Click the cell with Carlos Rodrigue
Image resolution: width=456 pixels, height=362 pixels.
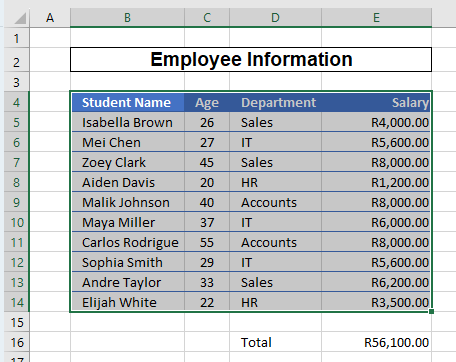click(x=128, y=242)
